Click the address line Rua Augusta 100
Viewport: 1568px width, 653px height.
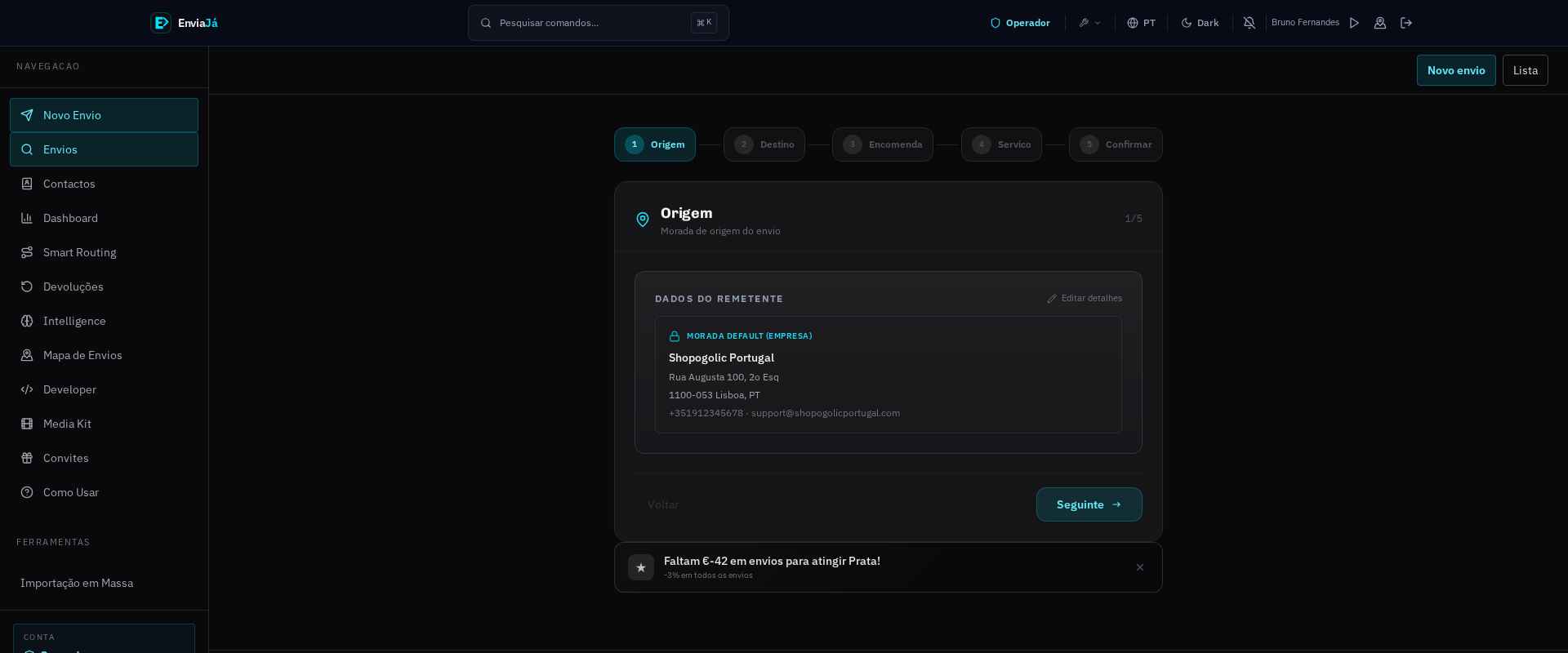(x=724, y=377)
